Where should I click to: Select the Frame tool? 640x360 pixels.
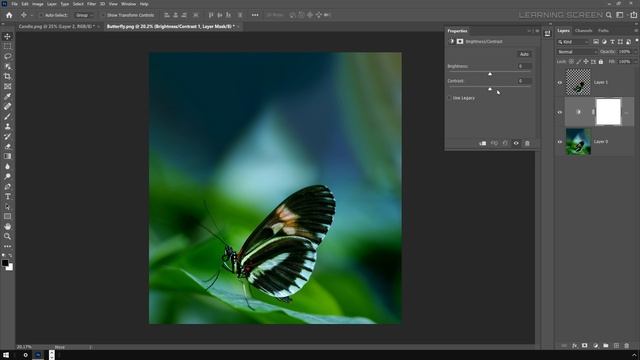[7, 86]
